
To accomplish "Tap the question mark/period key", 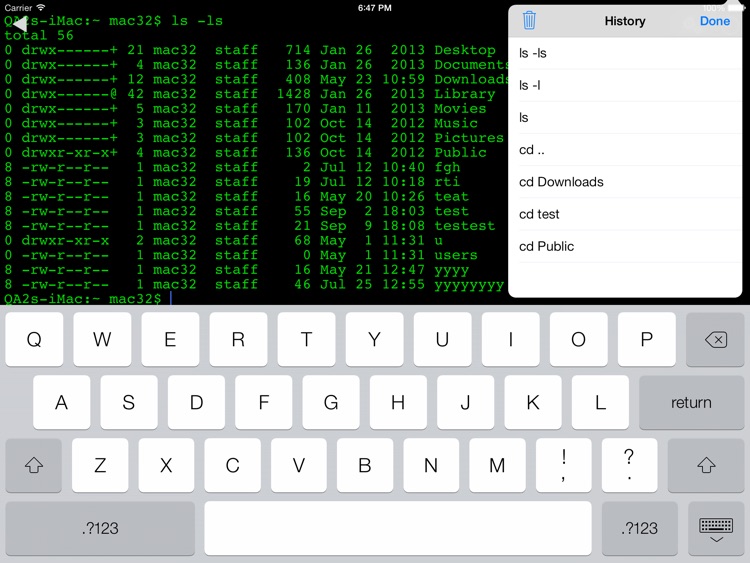I will pos(629,465).
